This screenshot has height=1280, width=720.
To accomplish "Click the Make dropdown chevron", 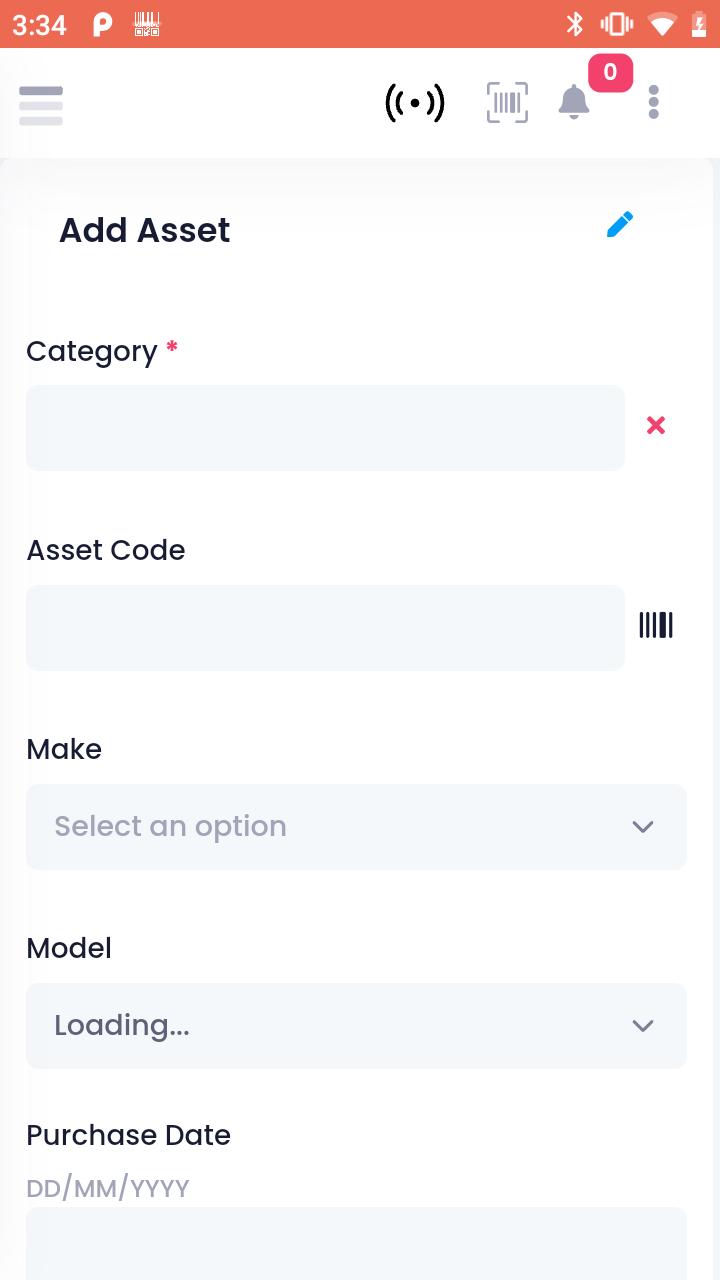I will tap(643, 827).
